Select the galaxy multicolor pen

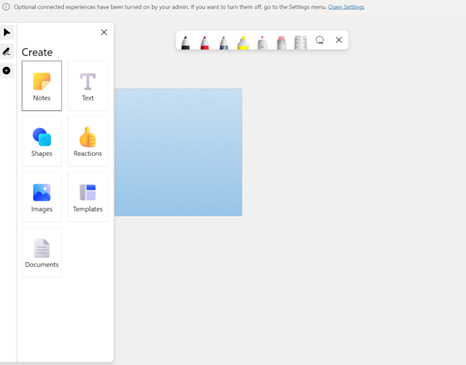224,43
